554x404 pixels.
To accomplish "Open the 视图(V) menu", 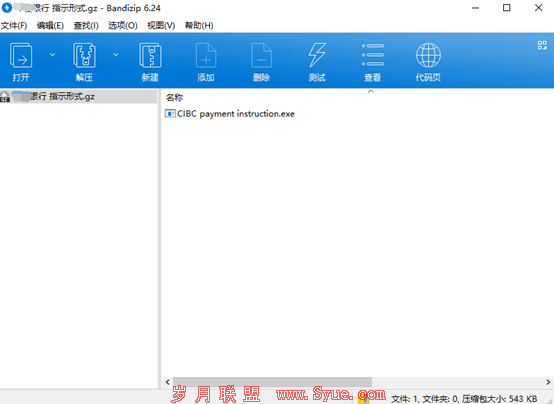I will point(161,25).
